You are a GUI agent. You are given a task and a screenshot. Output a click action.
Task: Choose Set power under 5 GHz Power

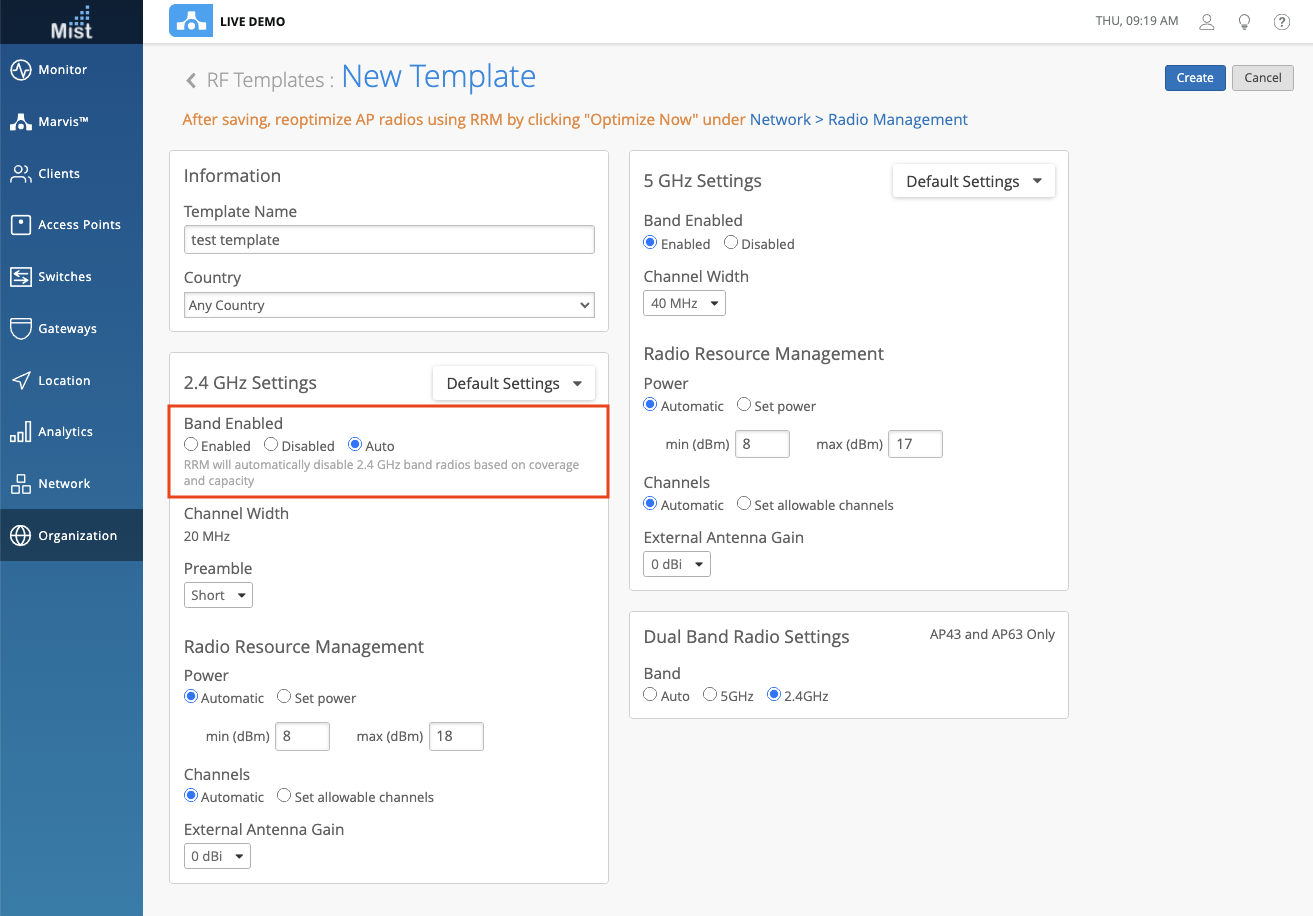(x=744, y=405)
